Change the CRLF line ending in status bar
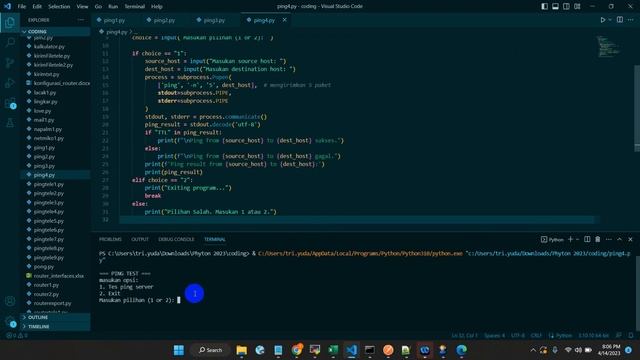The image size is (640, 360). tap(536, 335)
